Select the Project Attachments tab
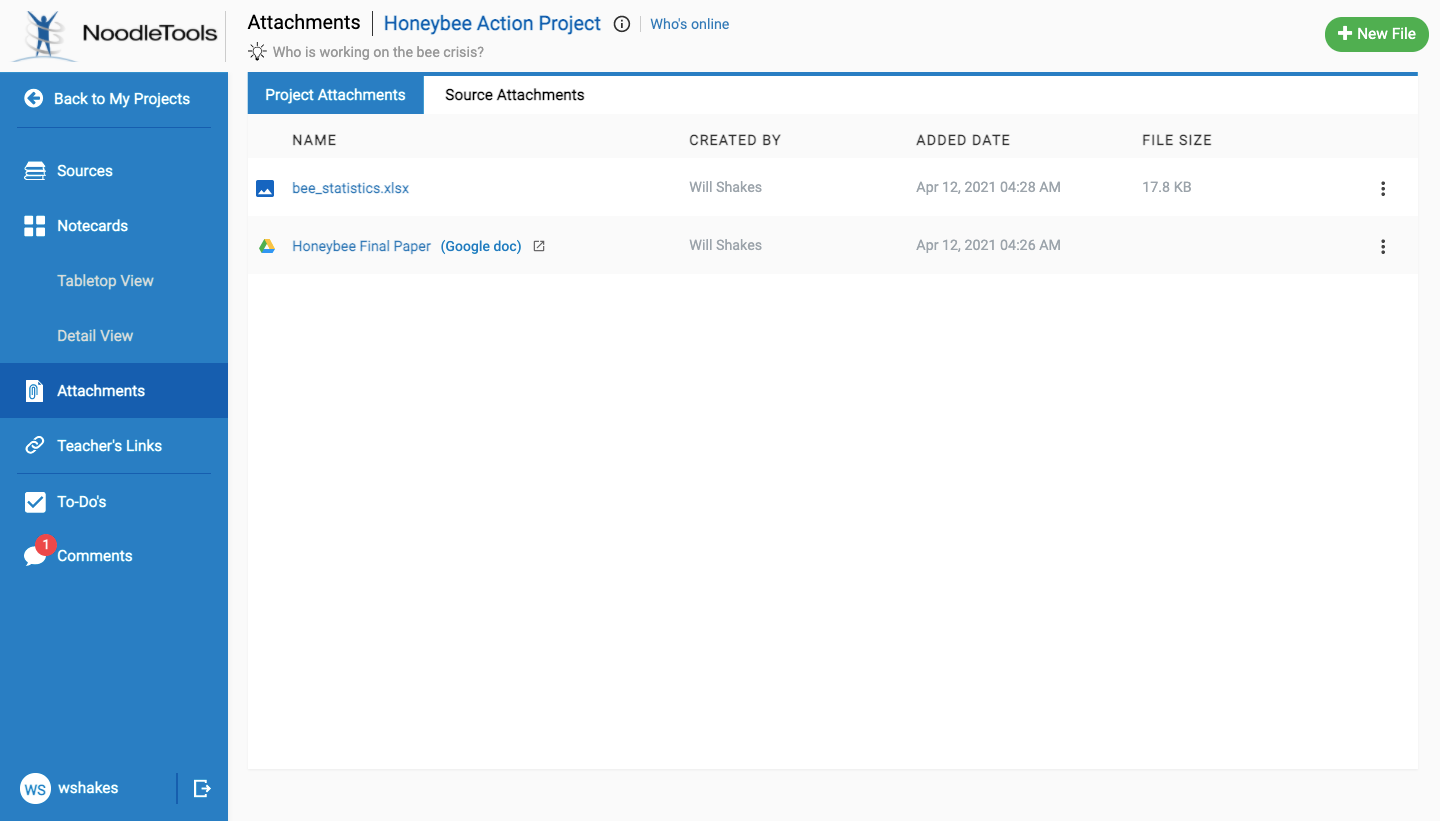The image size is (1440, 821). click(335, 95)
